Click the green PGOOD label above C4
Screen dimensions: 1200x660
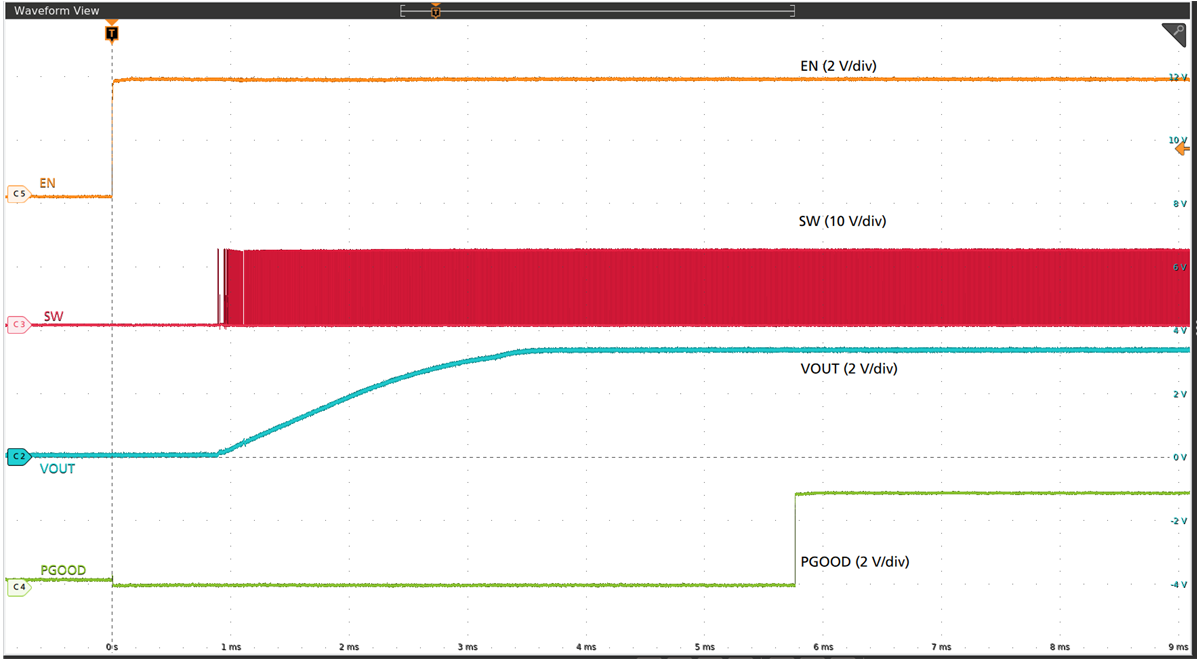coord(63,571)
